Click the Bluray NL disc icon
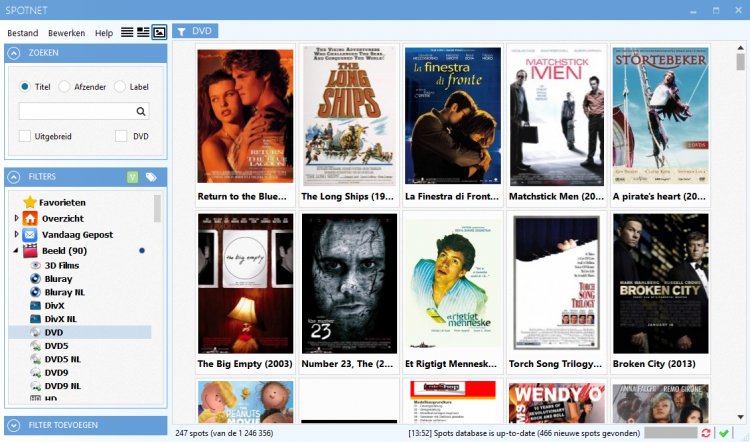This screenshot has width=750, height=442. [x=35, y=292]
